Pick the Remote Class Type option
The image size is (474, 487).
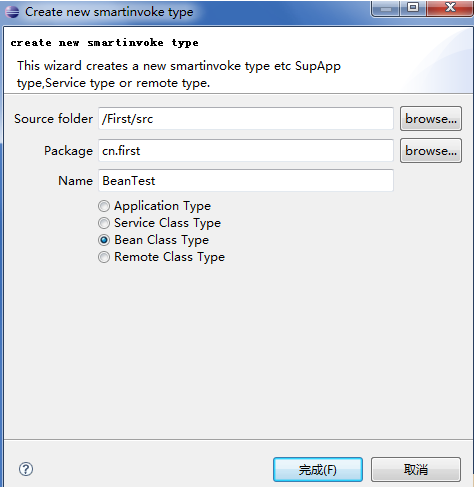(x=104, y=257)
